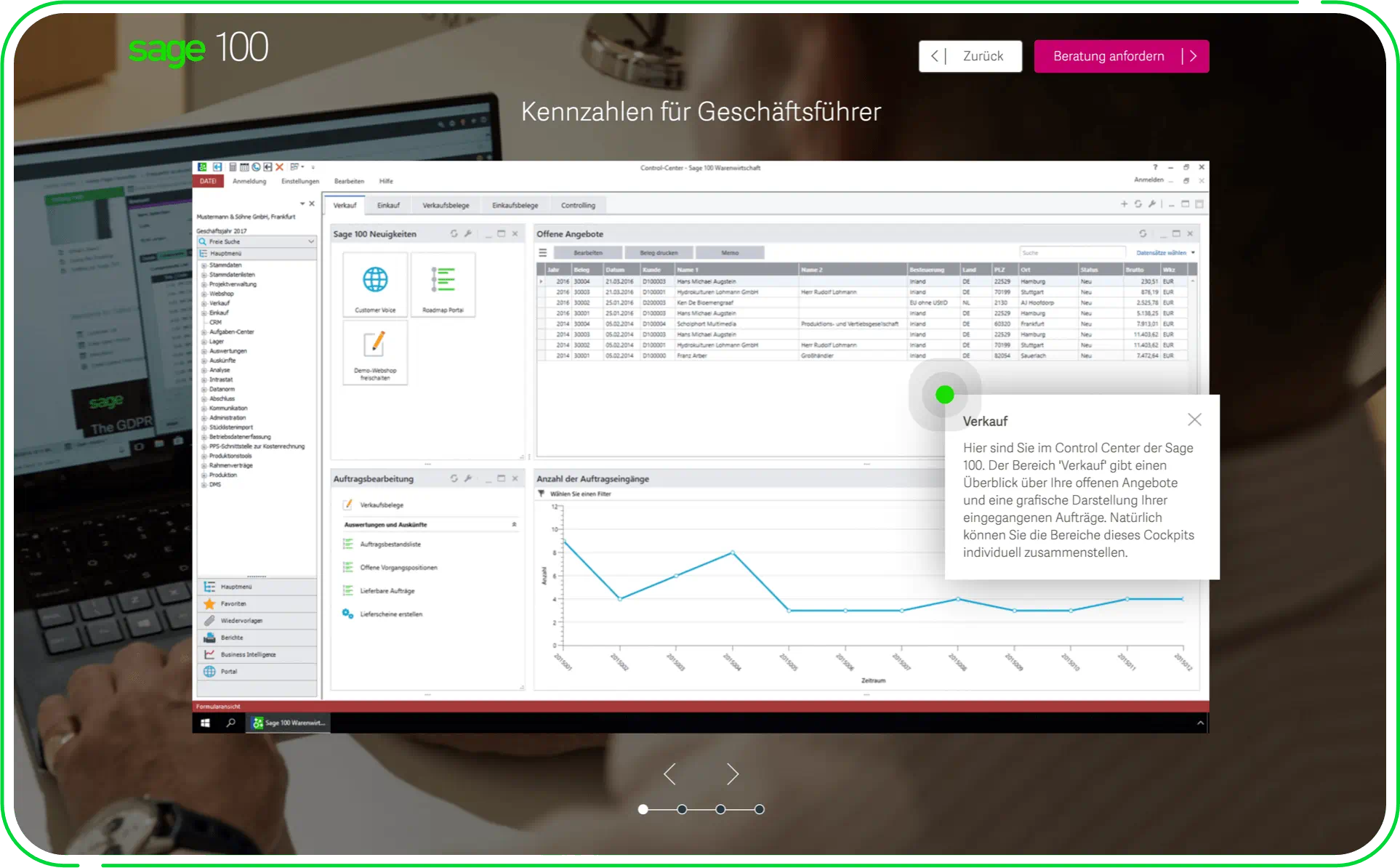
Task: Open Business Intelligence in the navigation pane
Action: [x=257, y=655]
